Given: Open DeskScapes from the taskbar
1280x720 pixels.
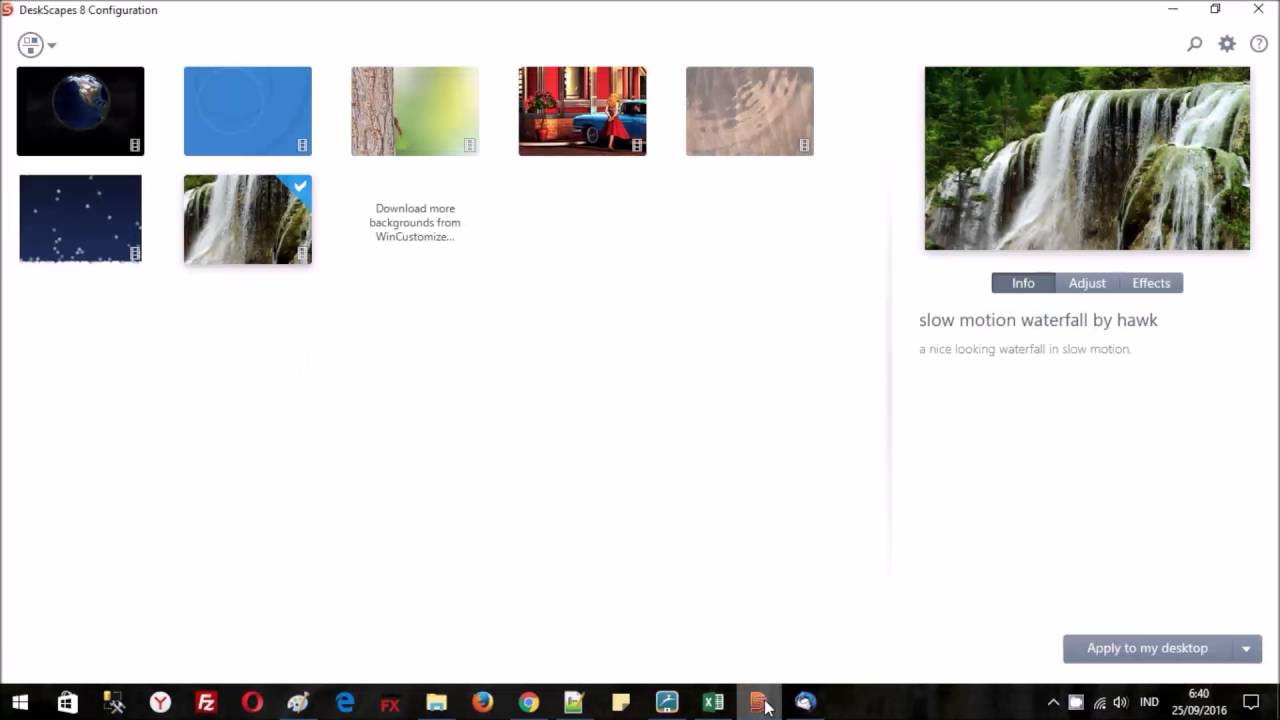Looking at the screenshot, I should point(758,702).
